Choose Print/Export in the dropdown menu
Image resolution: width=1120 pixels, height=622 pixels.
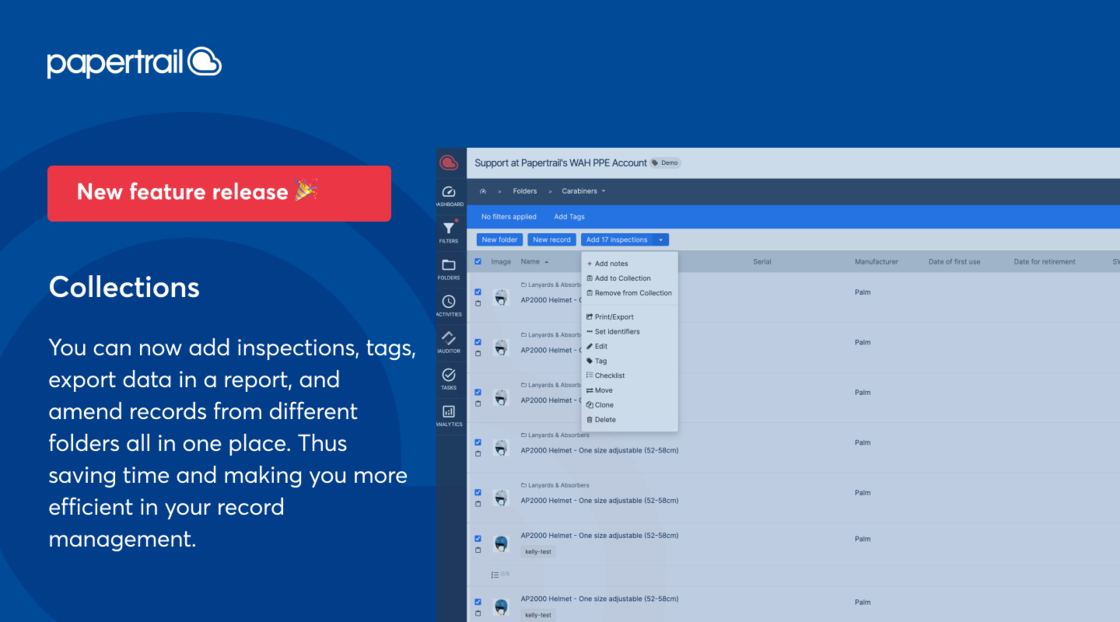[x=613, y=317]
